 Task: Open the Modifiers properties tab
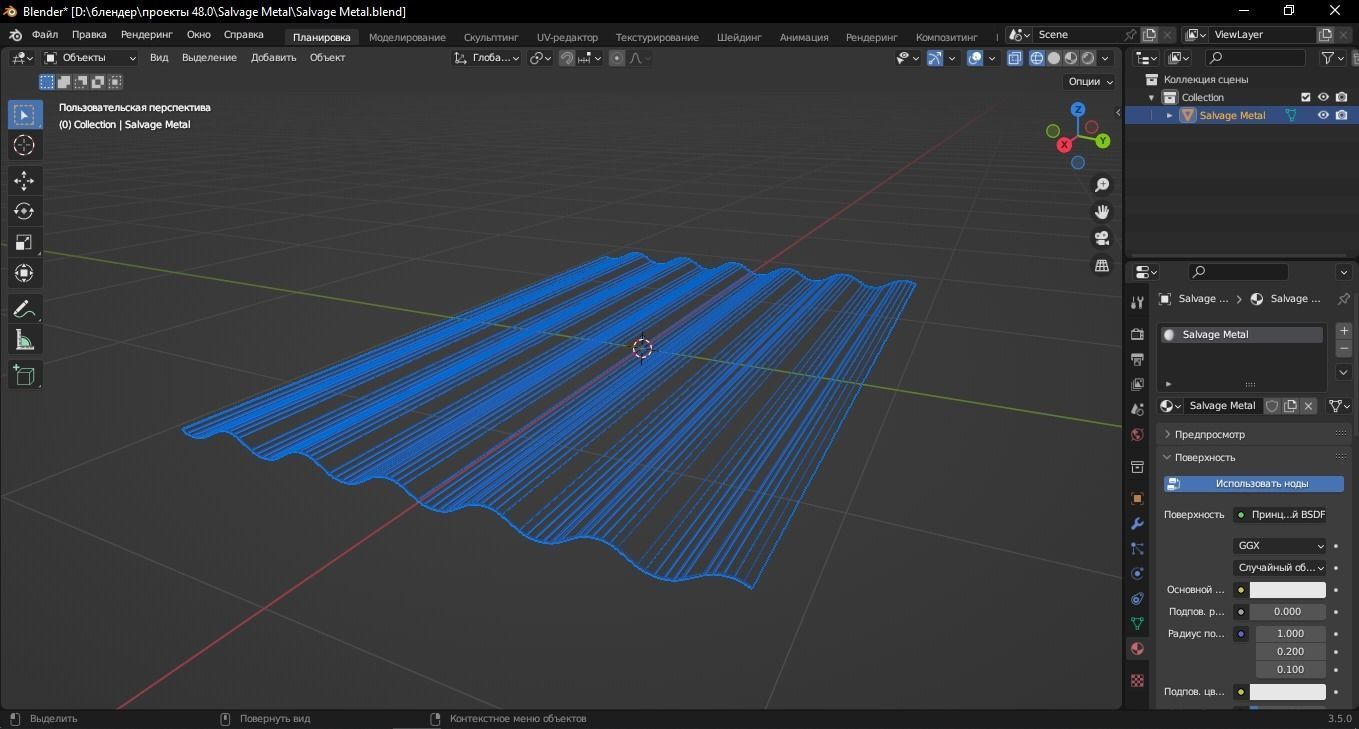coord(1137,523)
